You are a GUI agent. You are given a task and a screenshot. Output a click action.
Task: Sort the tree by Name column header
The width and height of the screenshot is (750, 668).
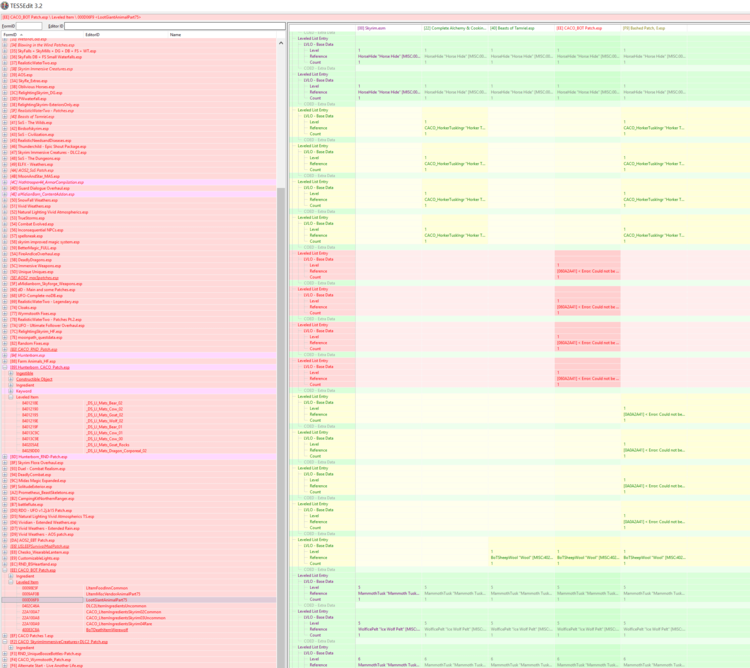point(222,34)
